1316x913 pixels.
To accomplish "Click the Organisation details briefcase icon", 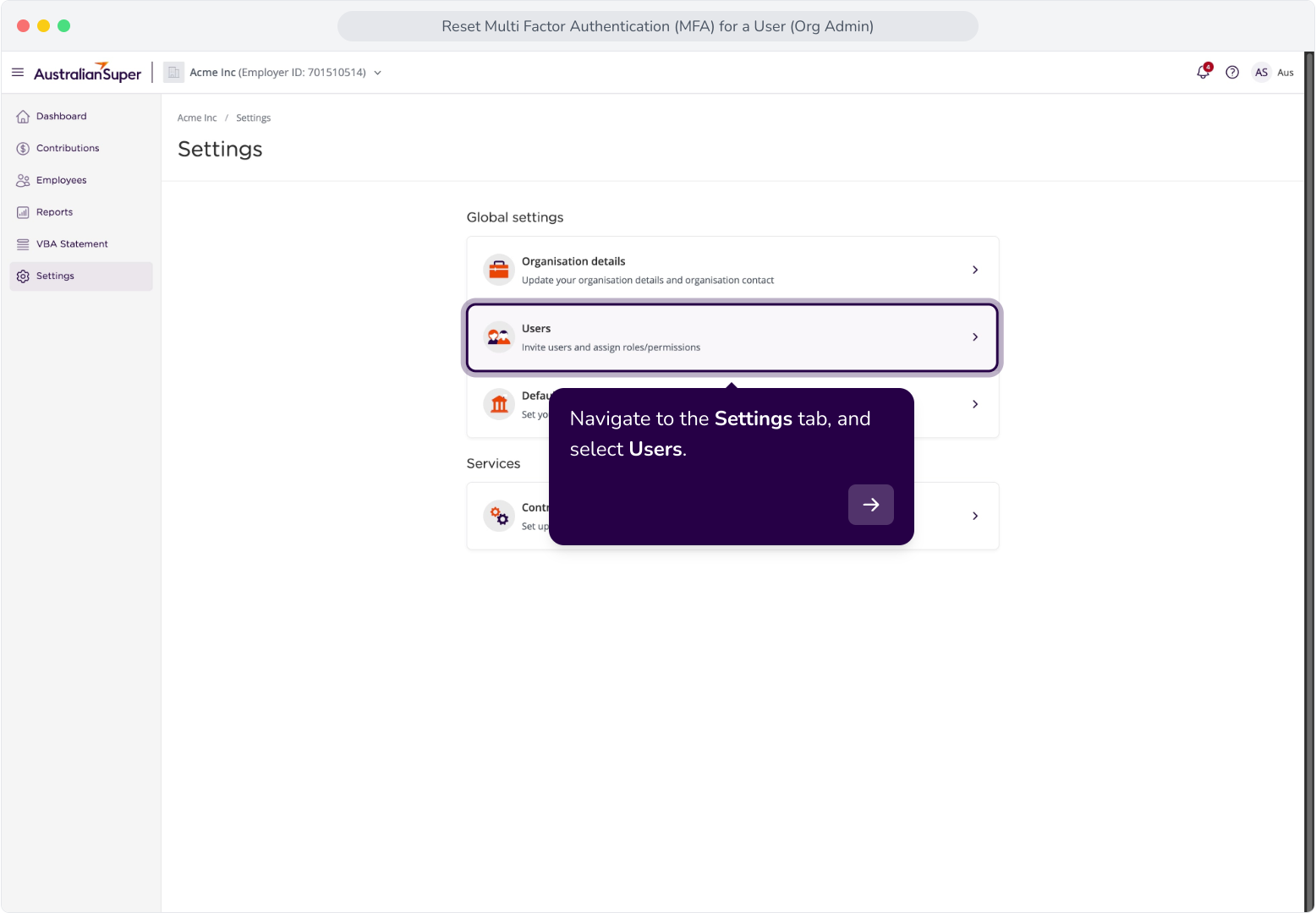I will pyautogui.click(x=499, y=270).
